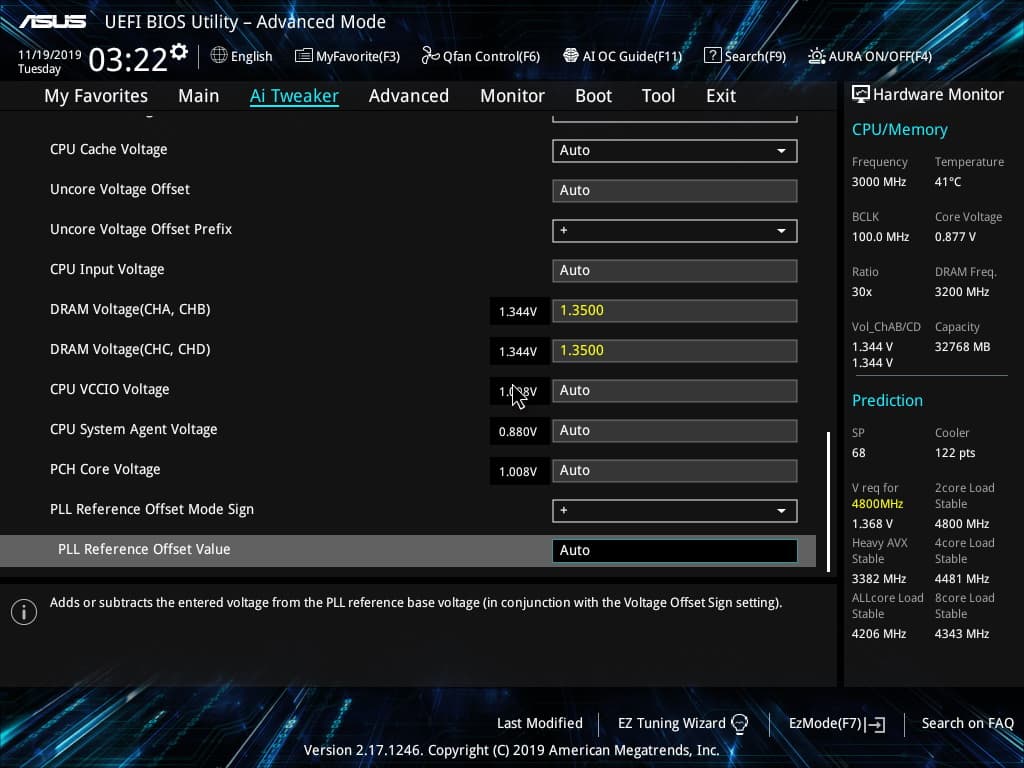The width and height of the screenshot is (1024, 768).
Task: Toggle AURA ON/OFF(F4)
Action: pyautogui.click(x=870, y=56)
